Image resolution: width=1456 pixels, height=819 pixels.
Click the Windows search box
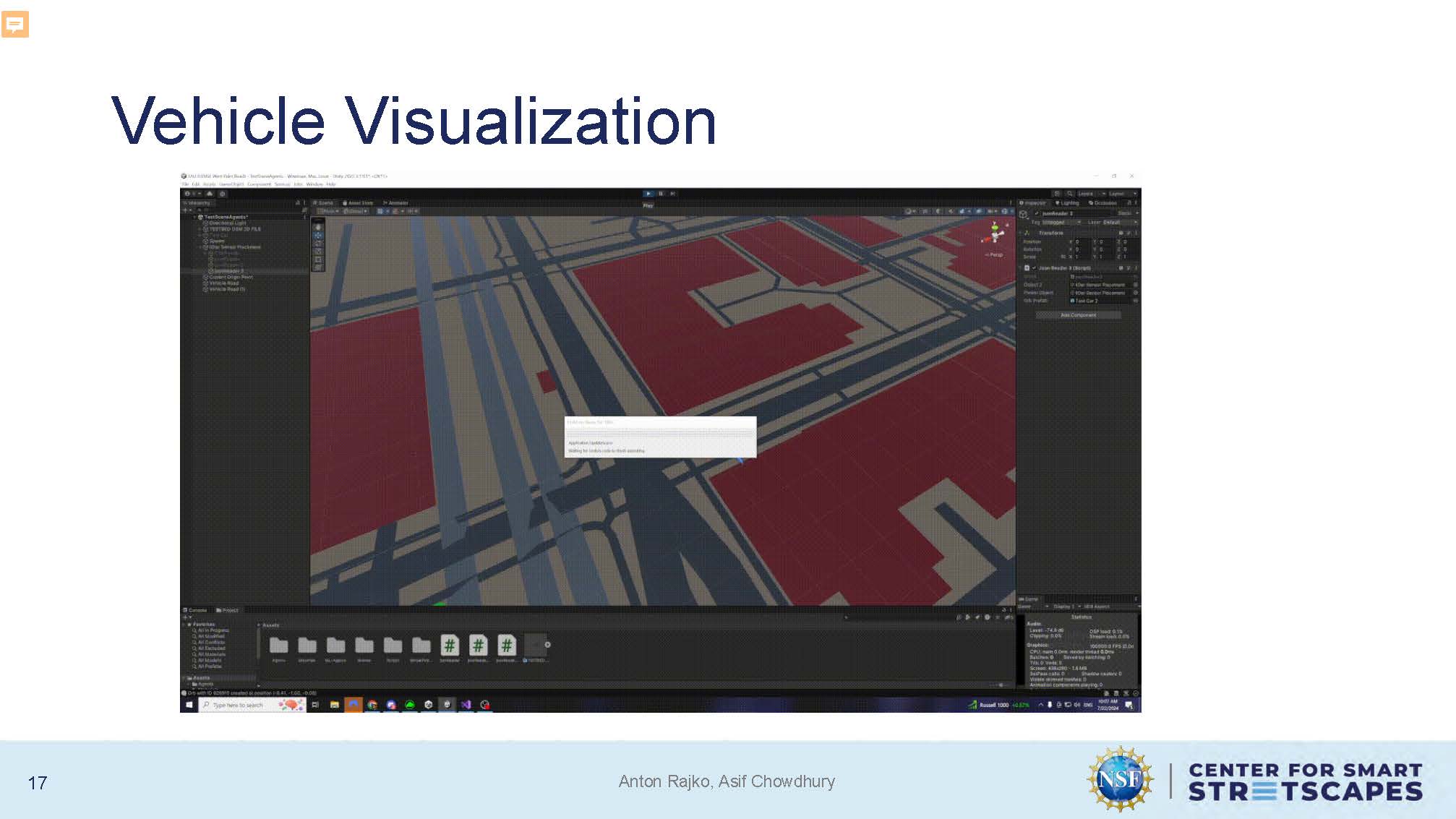coord(239,705)
